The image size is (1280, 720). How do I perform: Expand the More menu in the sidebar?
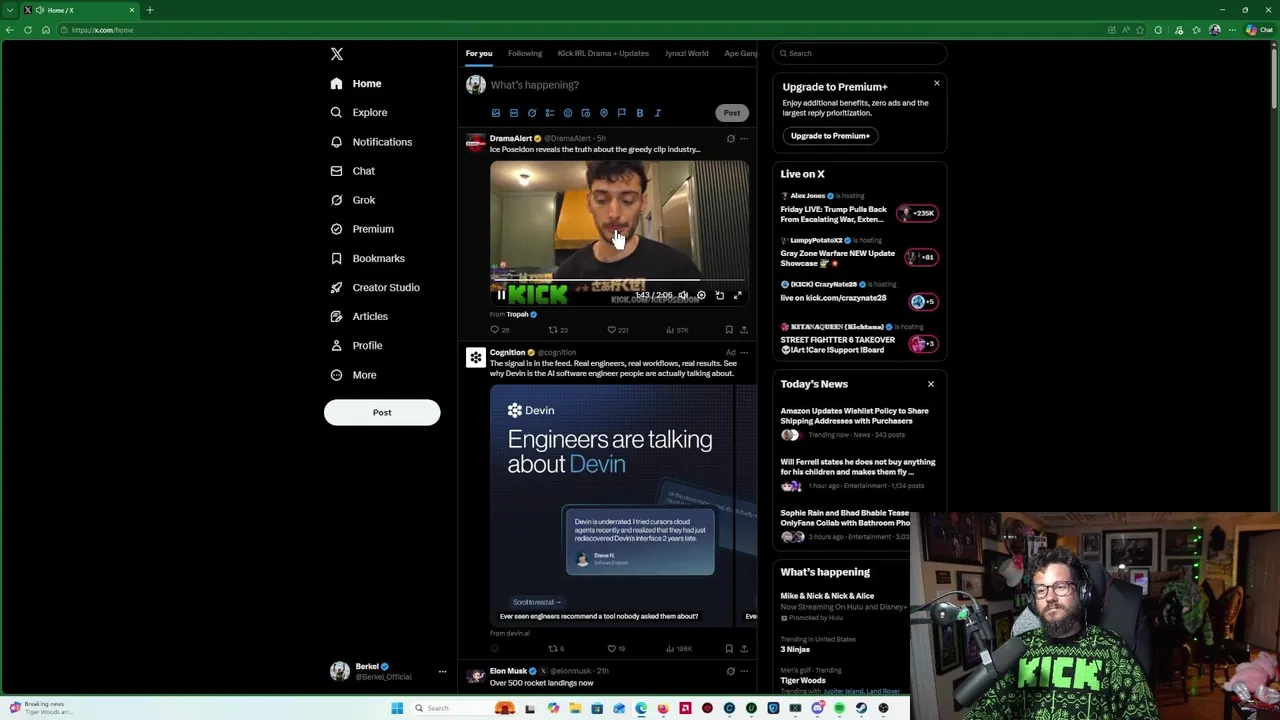(353, 375)
